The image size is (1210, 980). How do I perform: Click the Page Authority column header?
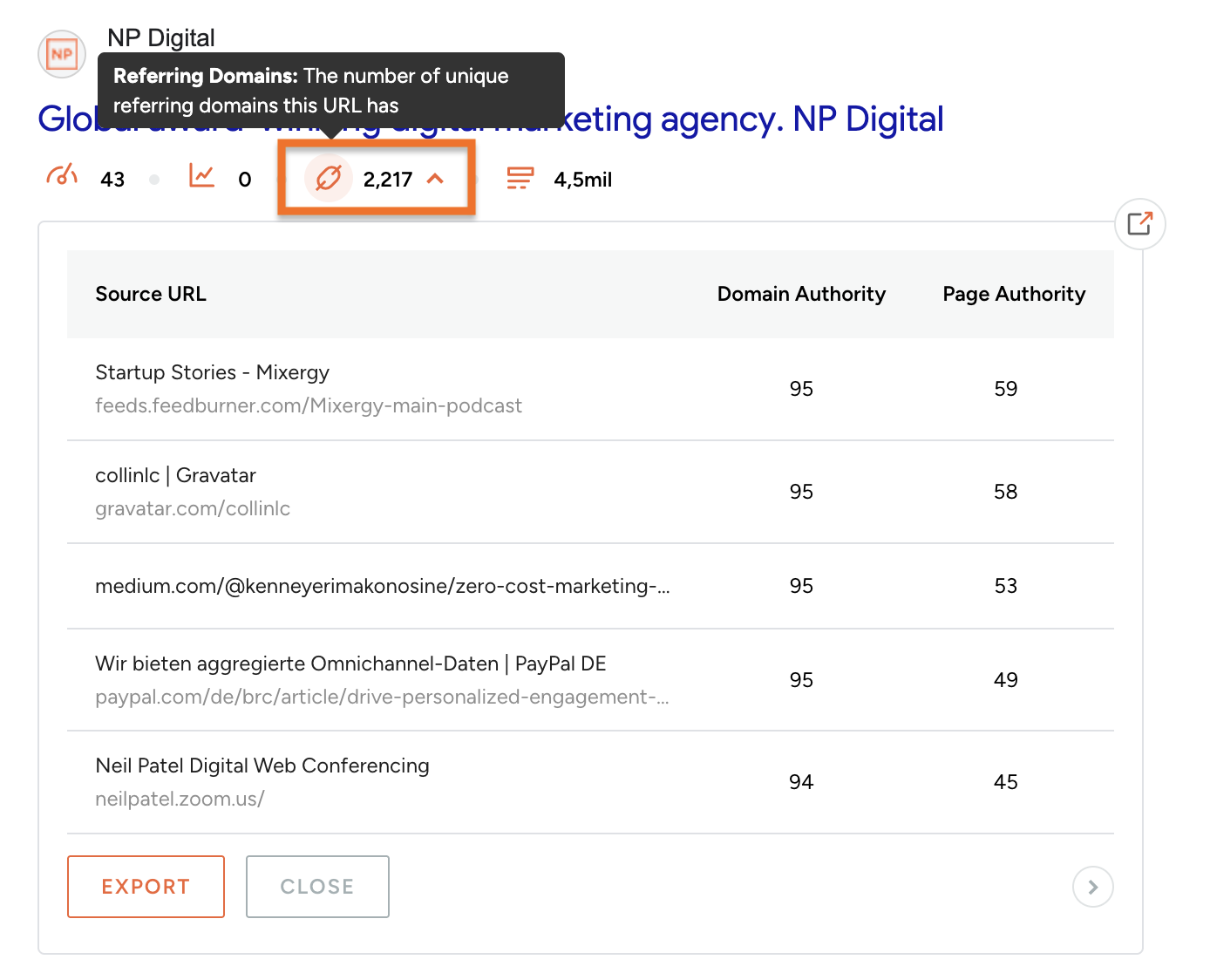1014,294
